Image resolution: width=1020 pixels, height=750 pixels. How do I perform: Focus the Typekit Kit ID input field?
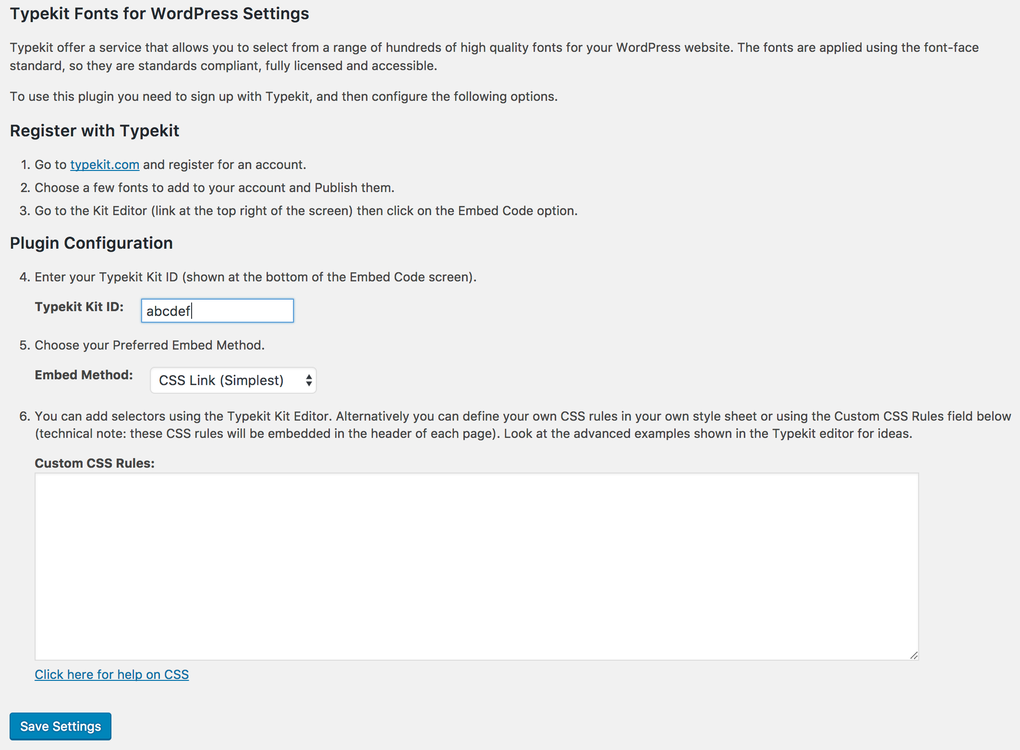217,310
